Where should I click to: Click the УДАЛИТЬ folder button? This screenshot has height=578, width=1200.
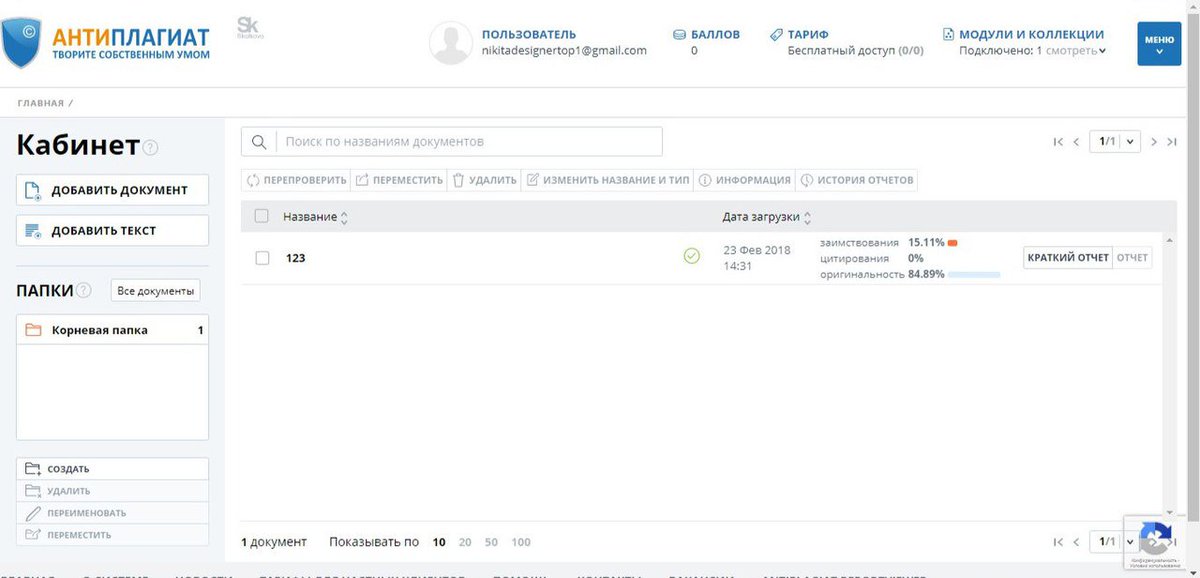112,491
